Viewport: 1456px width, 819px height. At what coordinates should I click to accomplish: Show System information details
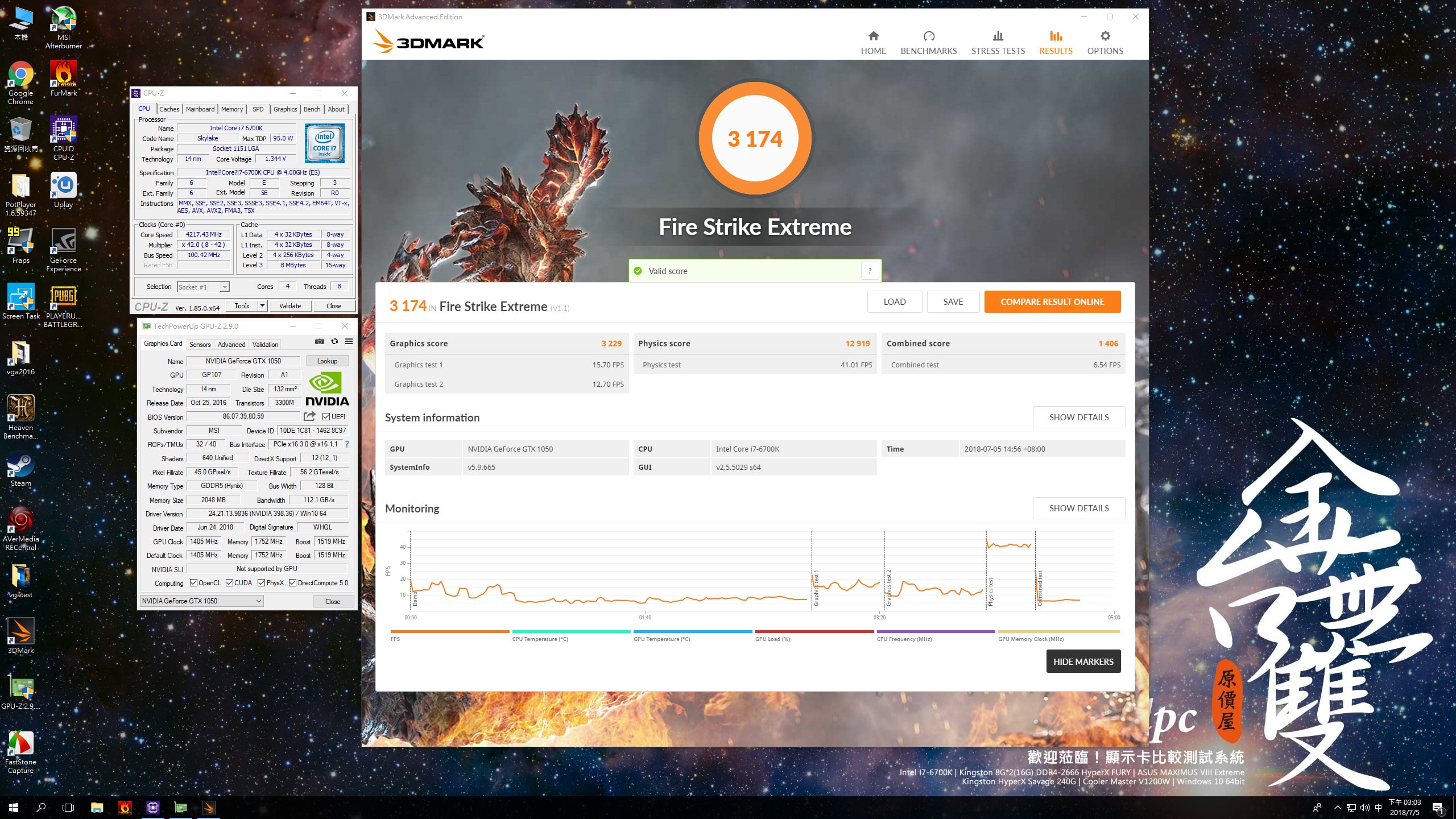[1079, 417]
